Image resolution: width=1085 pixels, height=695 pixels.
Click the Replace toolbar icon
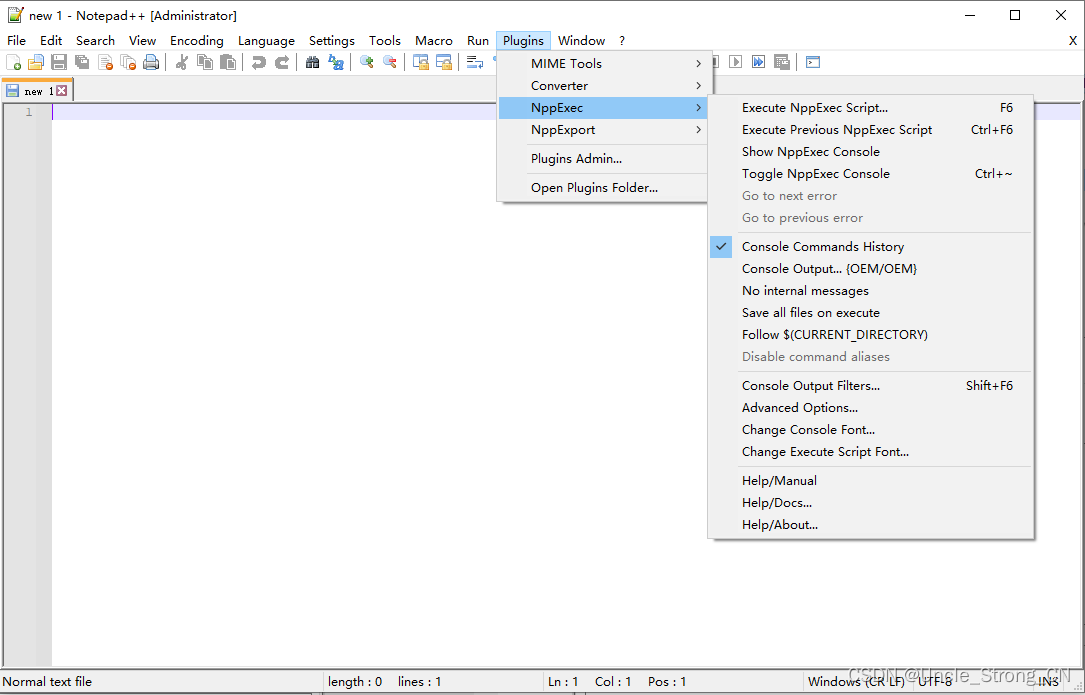336,62
